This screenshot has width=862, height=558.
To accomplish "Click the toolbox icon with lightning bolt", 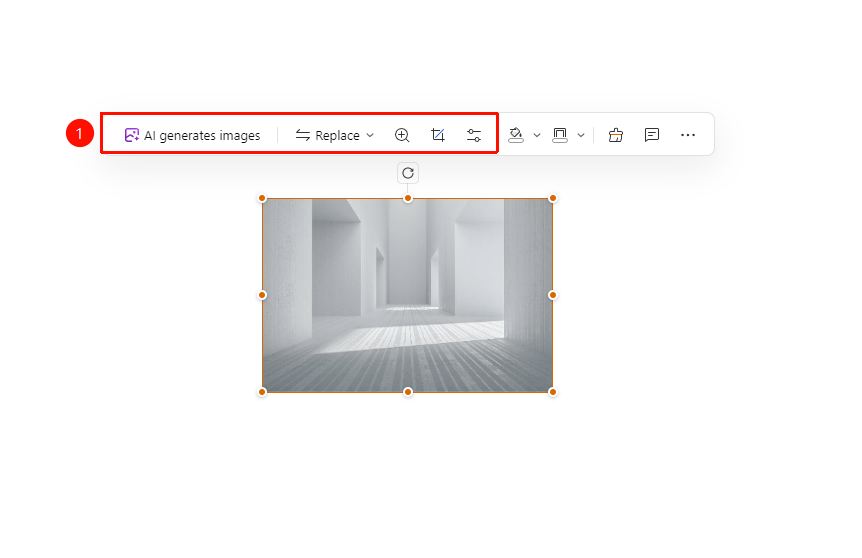I will coord(616,135).
